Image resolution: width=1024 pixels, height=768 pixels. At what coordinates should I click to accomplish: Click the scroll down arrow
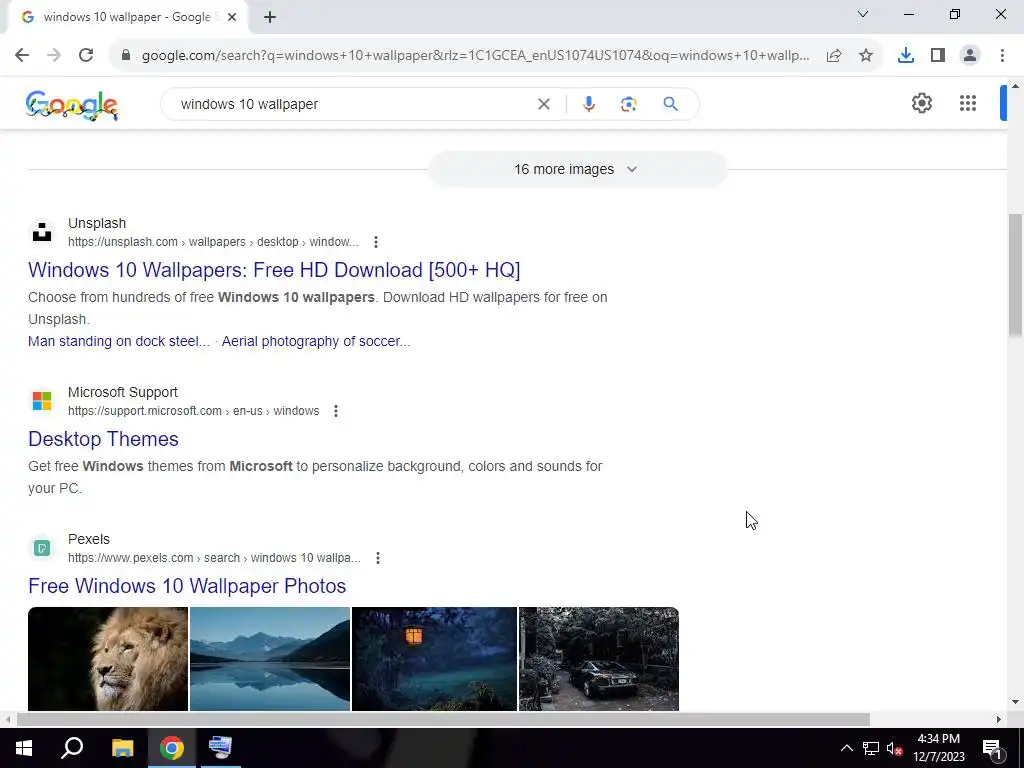(x=1016, y=702)
